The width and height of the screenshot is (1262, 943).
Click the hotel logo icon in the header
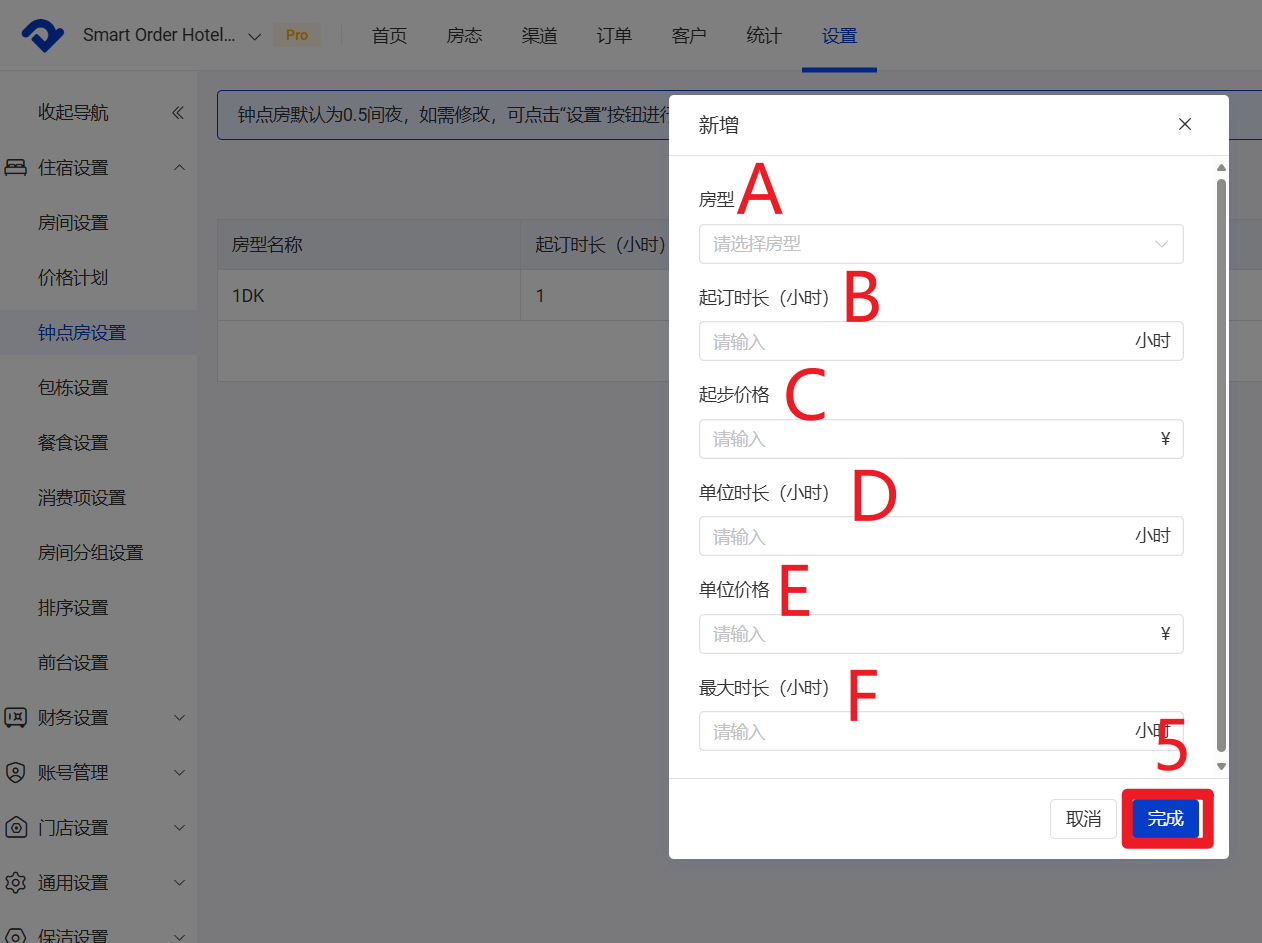tap(42, 36)
